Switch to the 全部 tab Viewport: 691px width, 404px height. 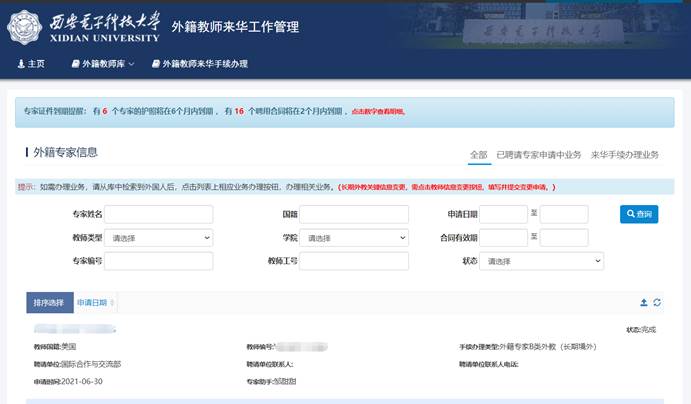click(478, 154)
